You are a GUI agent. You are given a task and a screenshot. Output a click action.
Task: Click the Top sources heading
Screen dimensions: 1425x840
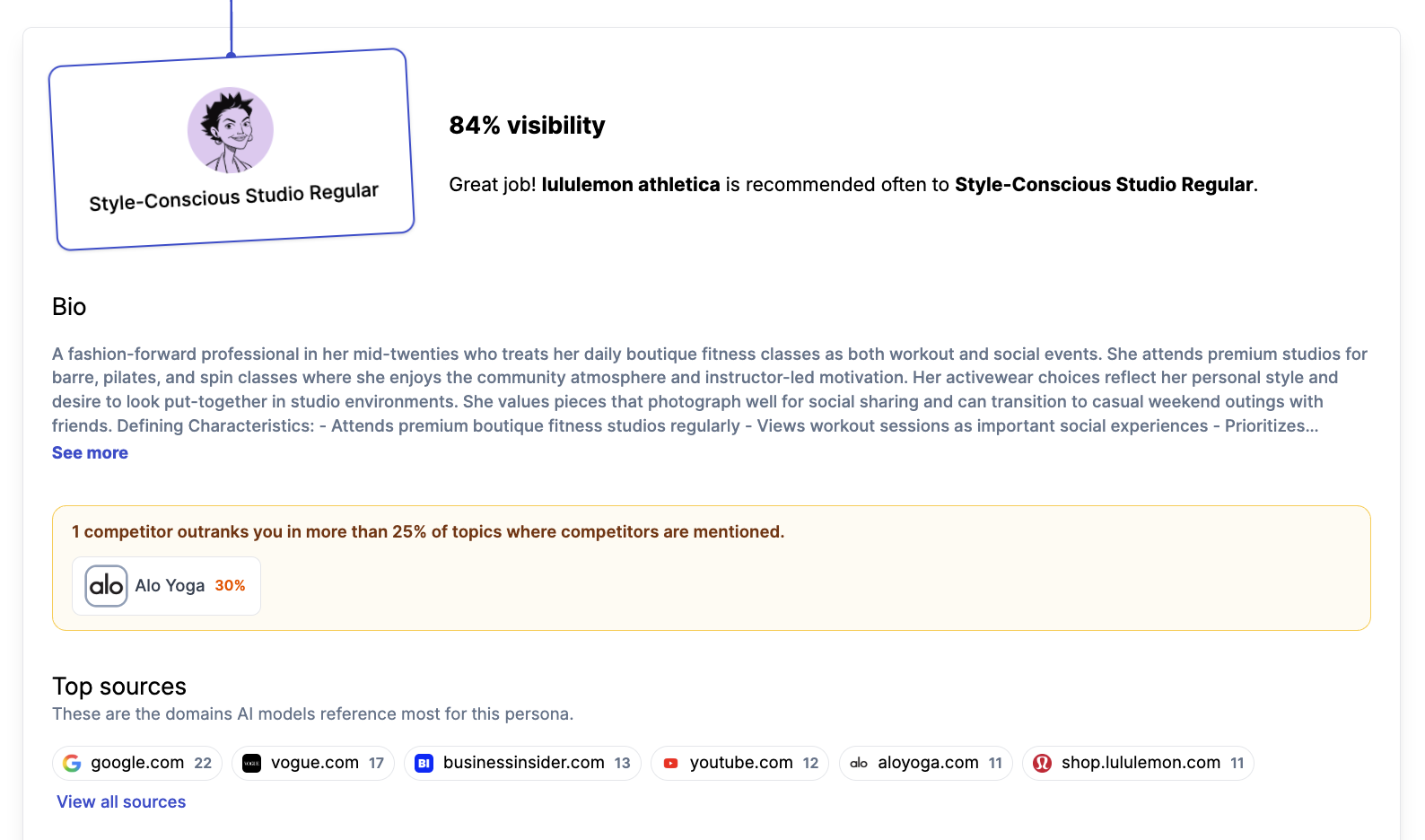click(x=119, y=687)
